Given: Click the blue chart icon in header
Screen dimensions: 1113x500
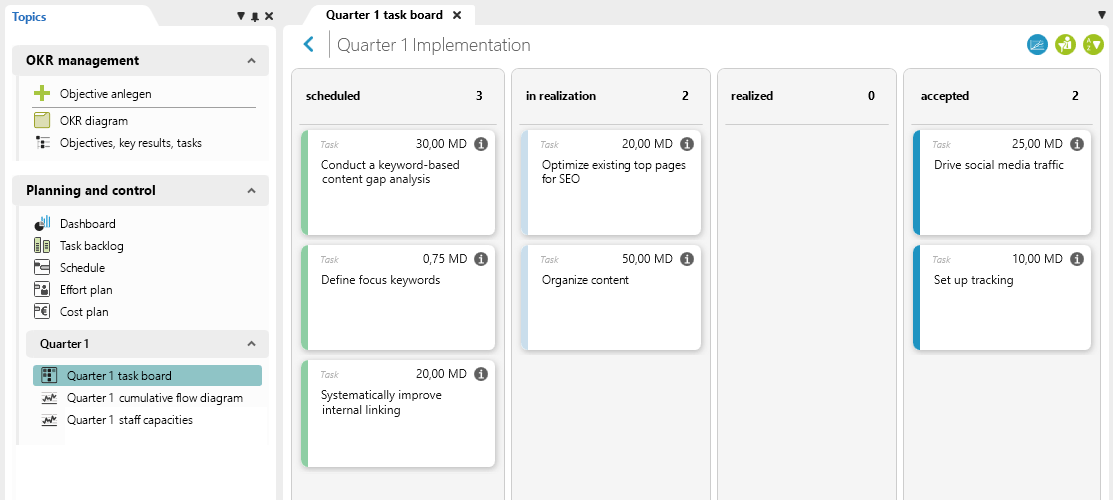Looking at the screenshot, I should pyautogui.click(x=1037, y=45).
